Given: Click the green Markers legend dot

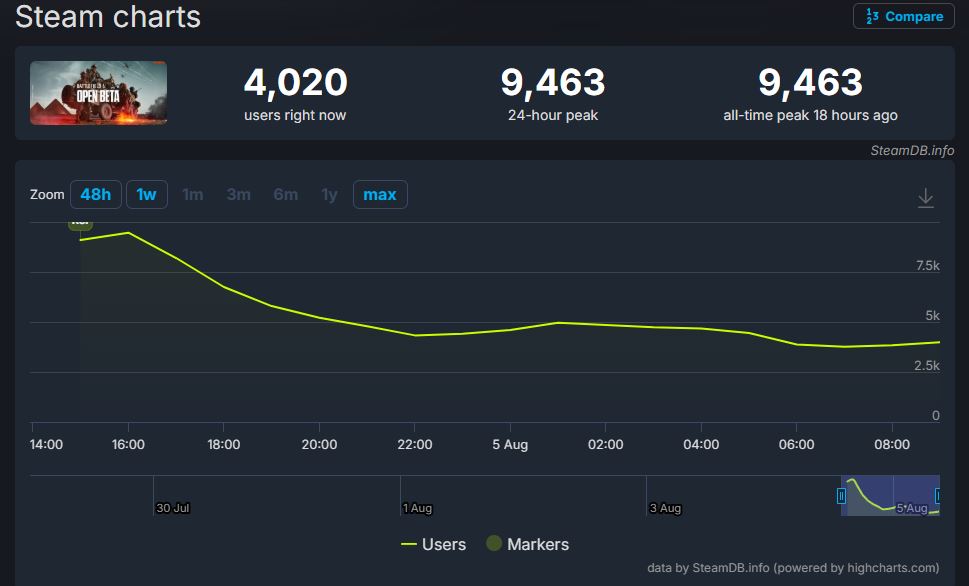Looking at the screenshot, I should tap(493, 544).
